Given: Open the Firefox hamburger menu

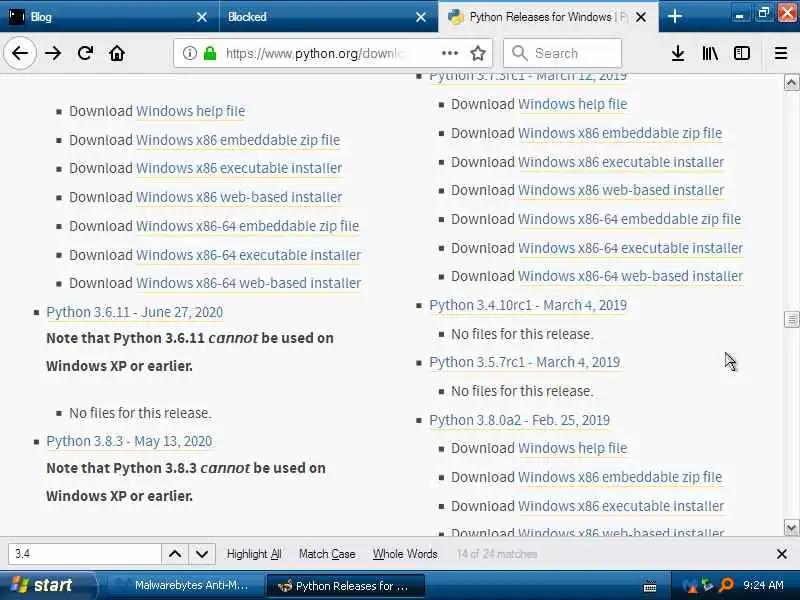Looking at the screenshot, I should (781, 53).
